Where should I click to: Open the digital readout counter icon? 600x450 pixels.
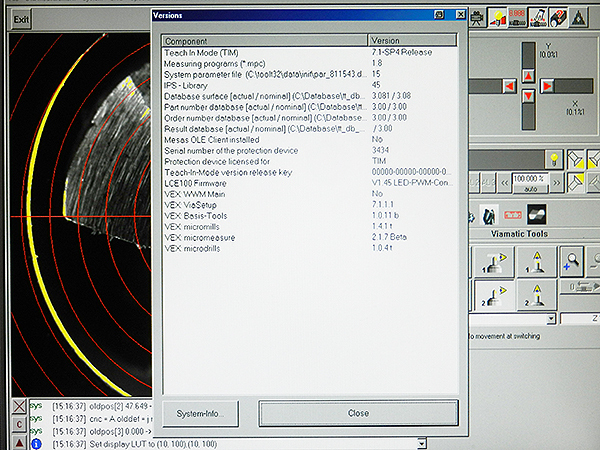tap(518, 16)
